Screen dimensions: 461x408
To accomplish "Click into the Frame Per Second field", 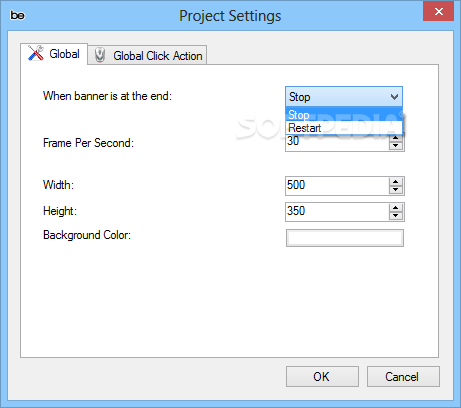I will [x=337, y=143].
